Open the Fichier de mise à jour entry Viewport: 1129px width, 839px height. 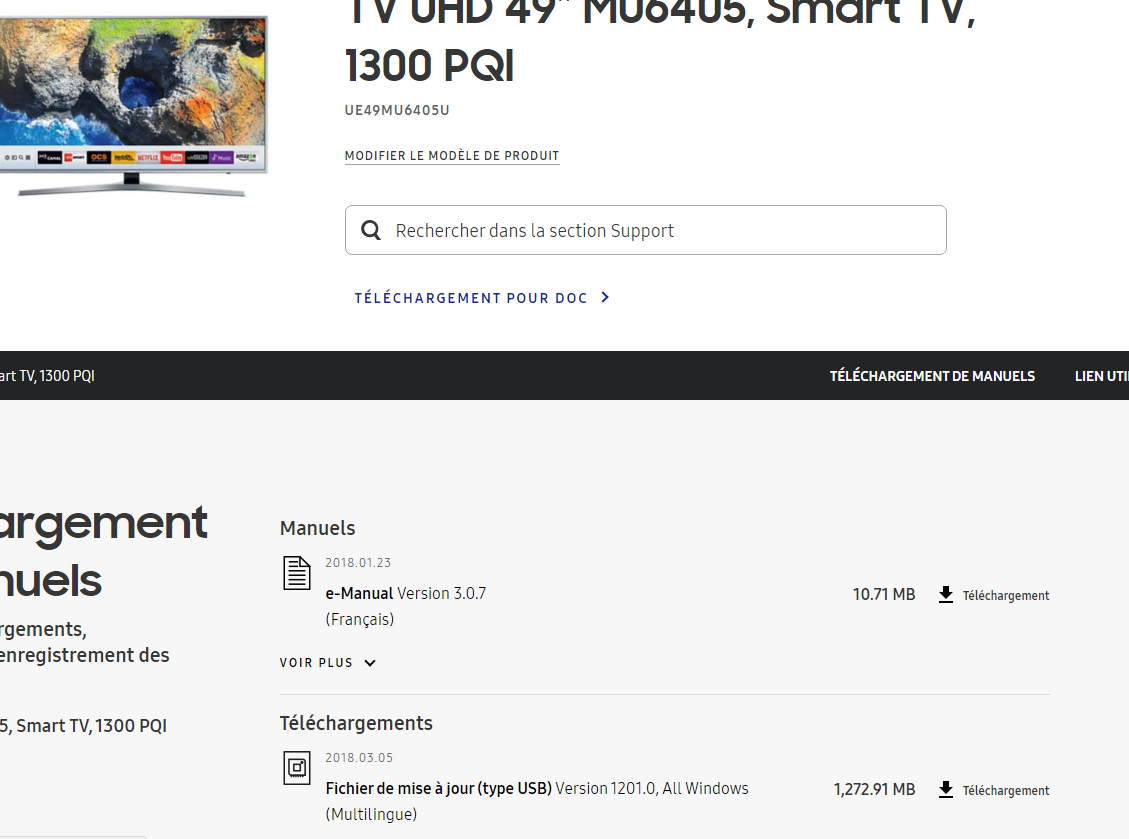438,789
